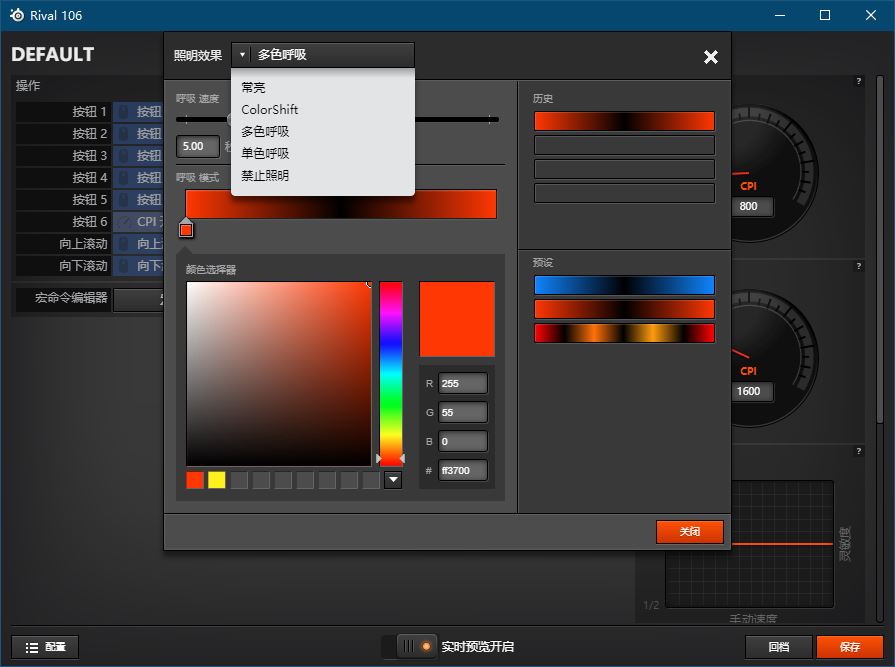Viewport: 895px width, 667px height.
Task: Expand the saved color swatches arrow
Action: 393,481
